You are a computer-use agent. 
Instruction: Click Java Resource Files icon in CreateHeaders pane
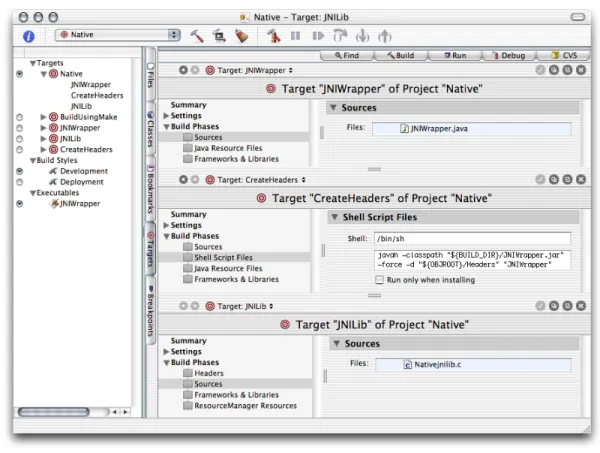pyautogui.click(x=188, y=268)
